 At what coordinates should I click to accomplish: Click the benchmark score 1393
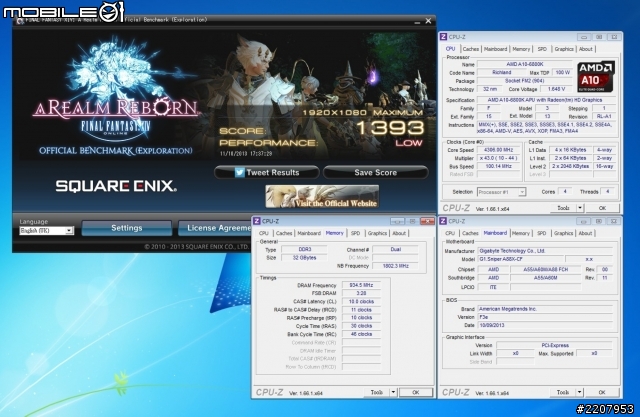pos(390,128)
